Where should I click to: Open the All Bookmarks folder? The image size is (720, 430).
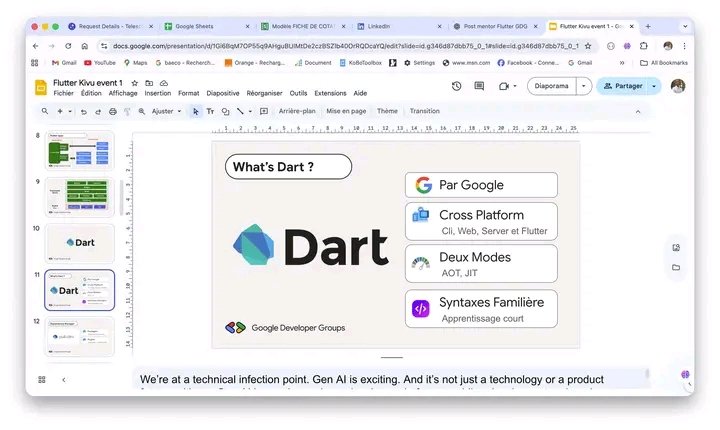click(664, 63)
